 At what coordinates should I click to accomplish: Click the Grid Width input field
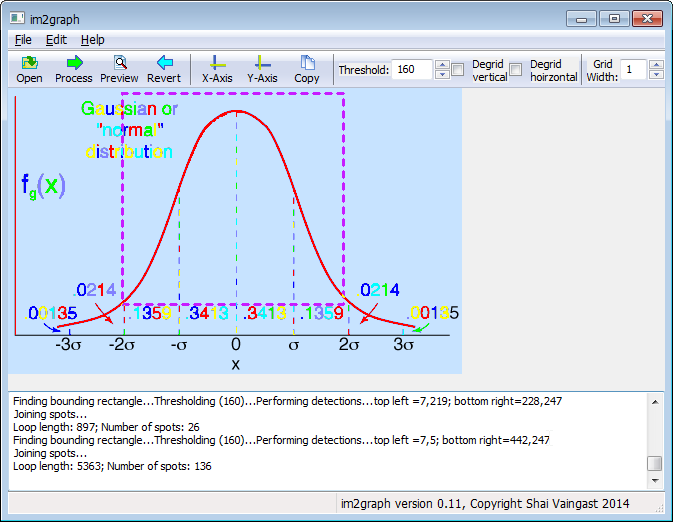click(633, 70)
